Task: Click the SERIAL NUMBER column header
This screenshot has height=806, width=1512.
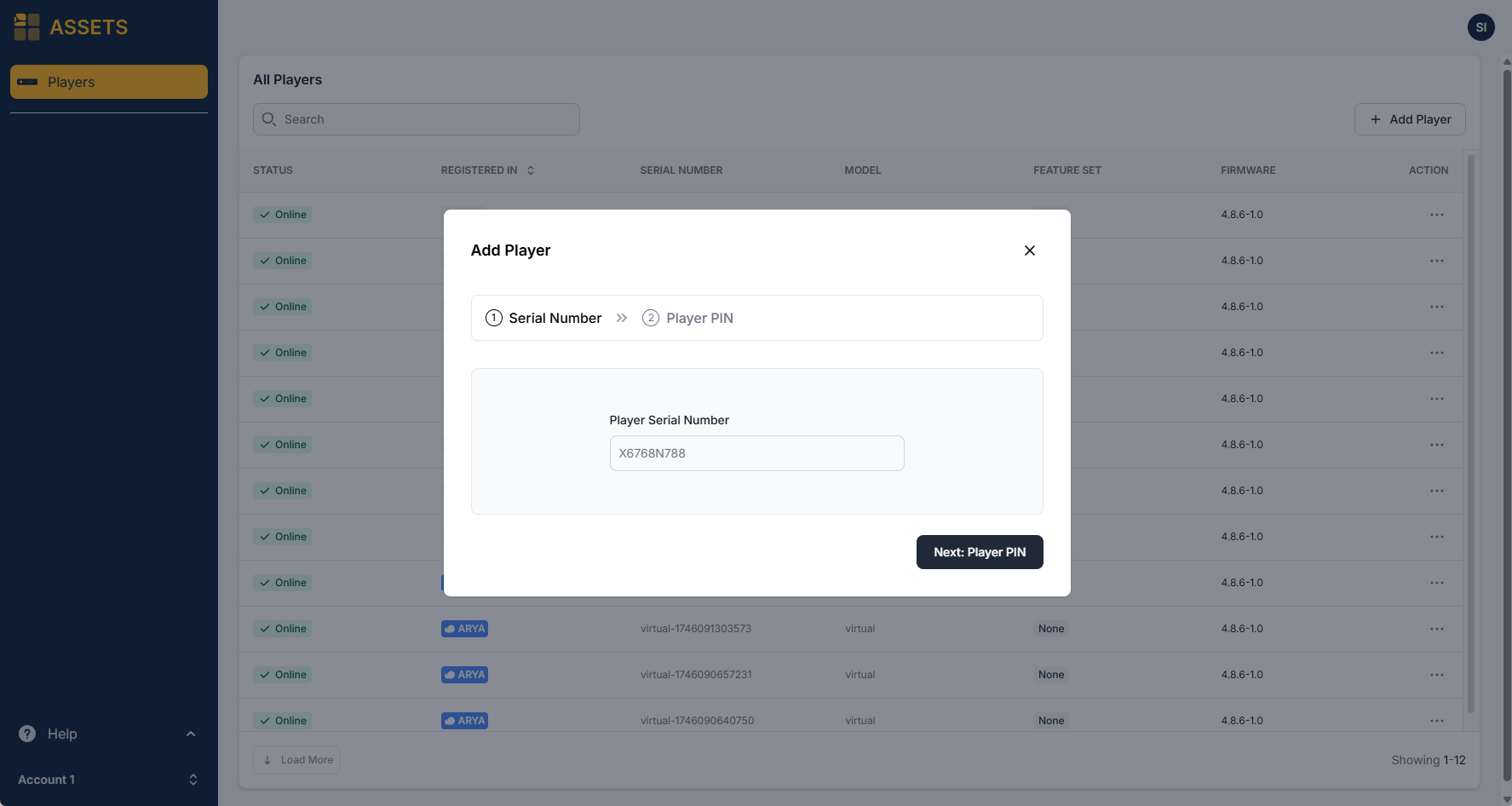Action: click(x=681, y=170)
